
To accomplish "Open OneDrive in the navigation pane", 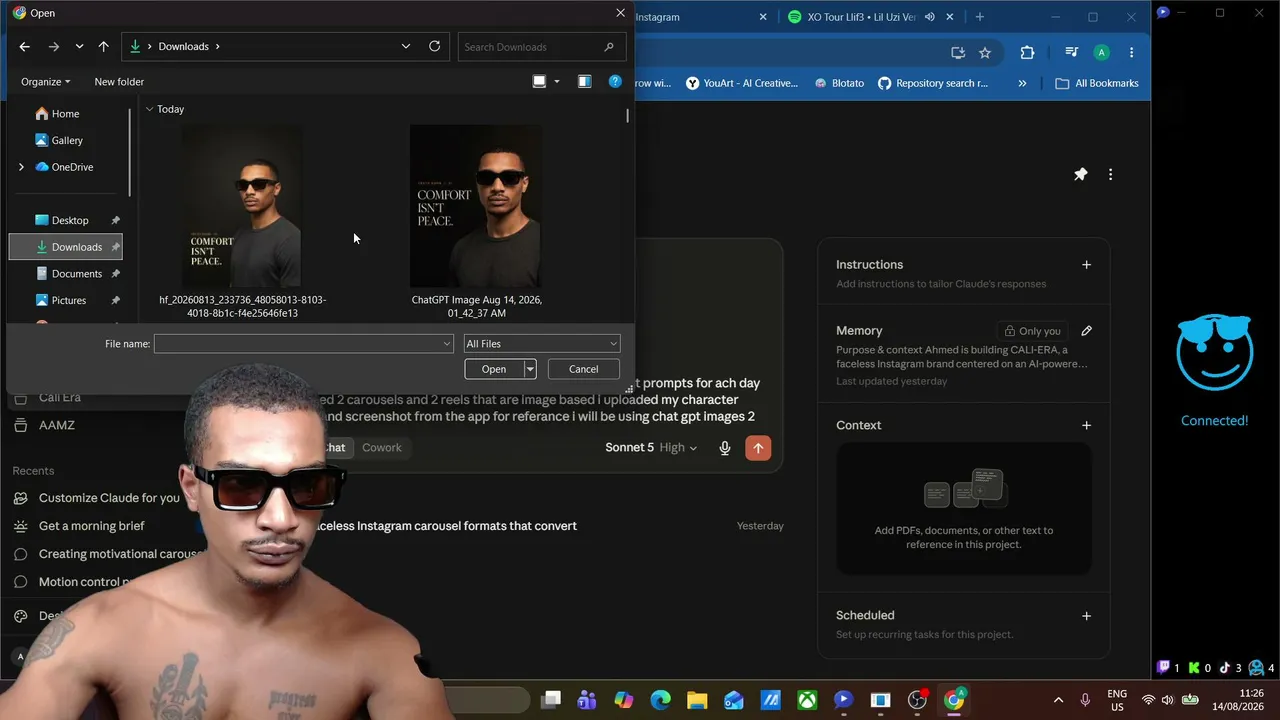I will click(x=72, y=167).
